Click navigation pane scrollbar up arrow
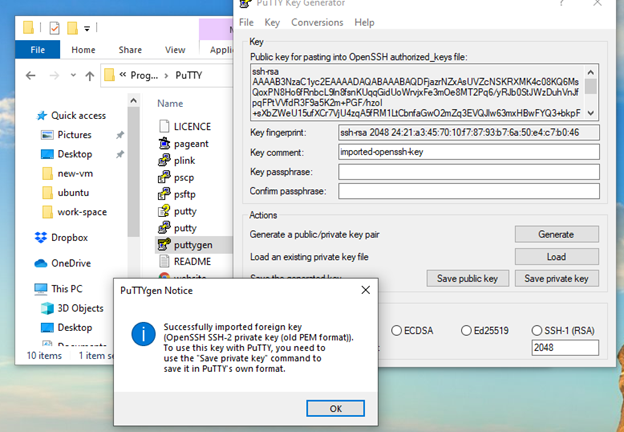624x432 pixels. click(x=134, y=101)
